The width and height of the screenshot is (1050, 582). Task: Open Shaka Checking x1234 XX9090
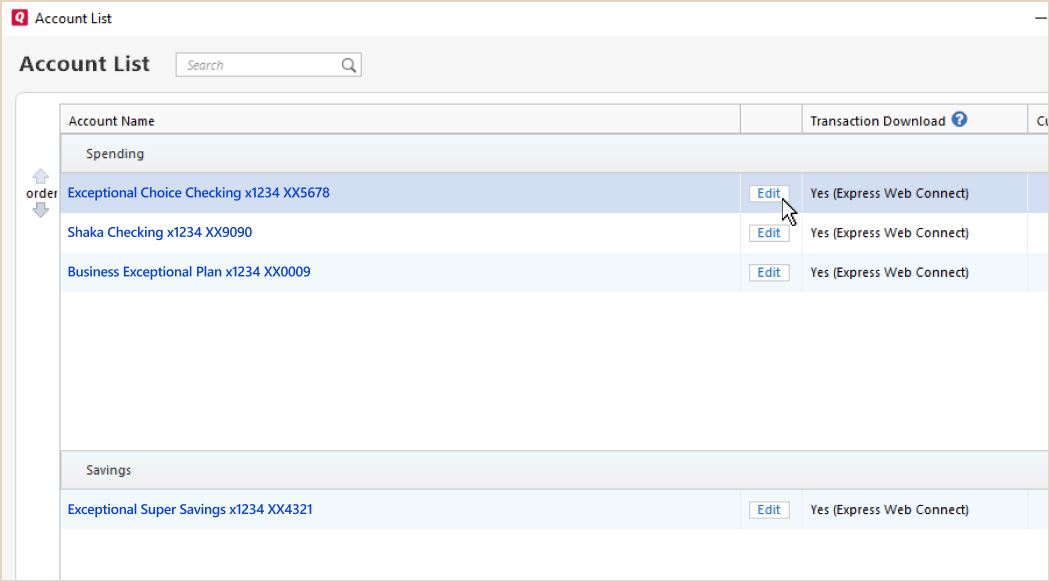[x=159, y=232]
